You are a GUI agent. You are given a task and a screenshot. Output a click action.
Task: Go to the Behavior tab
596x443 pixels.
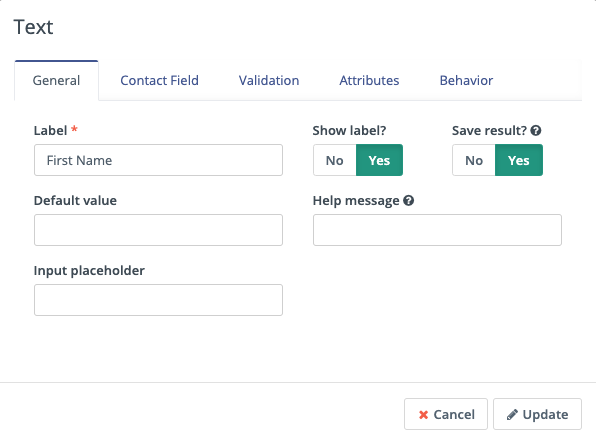point(466,81)
